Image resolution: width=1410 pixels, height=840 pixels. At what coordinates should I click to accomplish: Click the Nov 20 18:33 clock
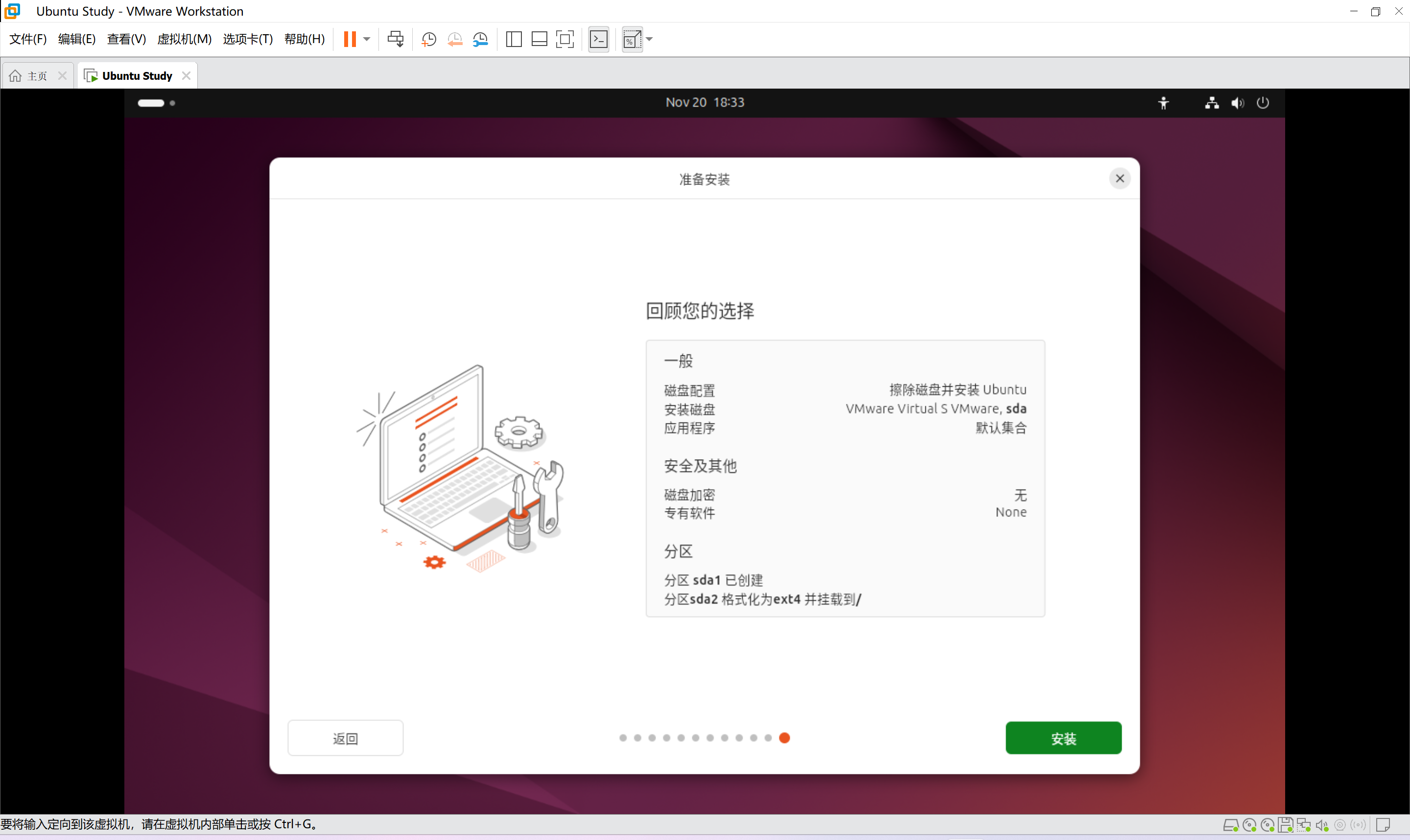[704, 102]
